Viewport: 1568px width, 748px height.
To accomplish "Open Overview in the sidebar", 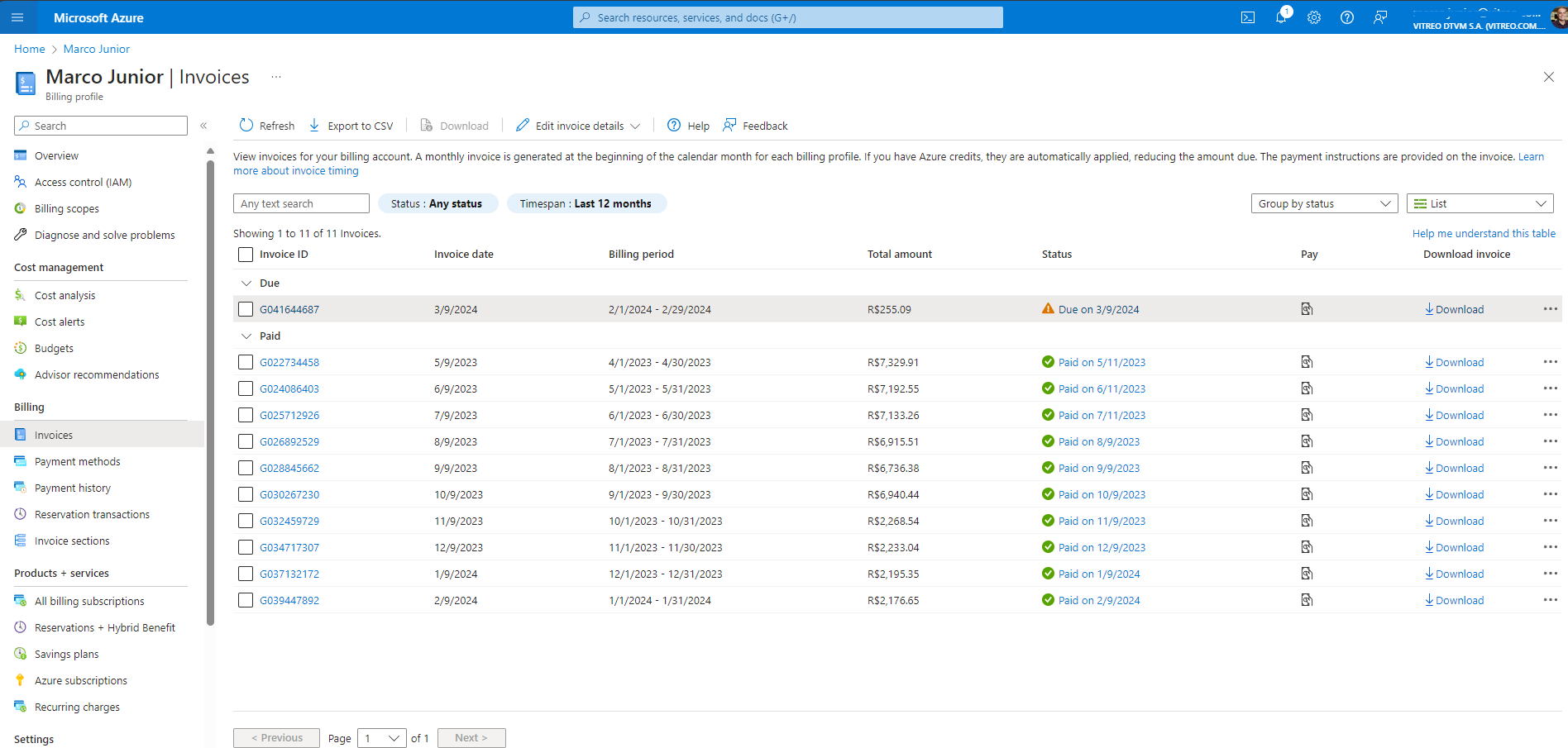I will click(x=56, y=155).
